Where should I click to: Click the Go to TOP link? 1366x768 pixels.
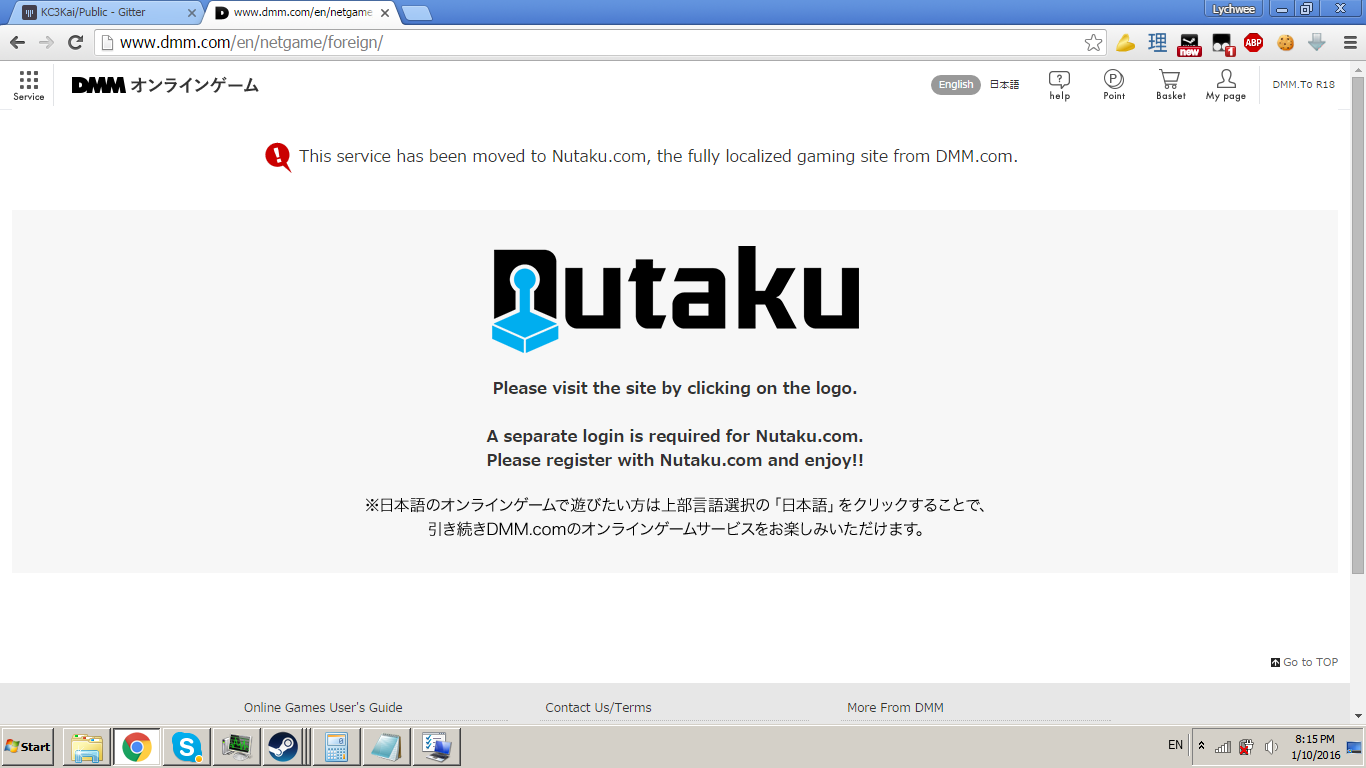pos(1304,662)
